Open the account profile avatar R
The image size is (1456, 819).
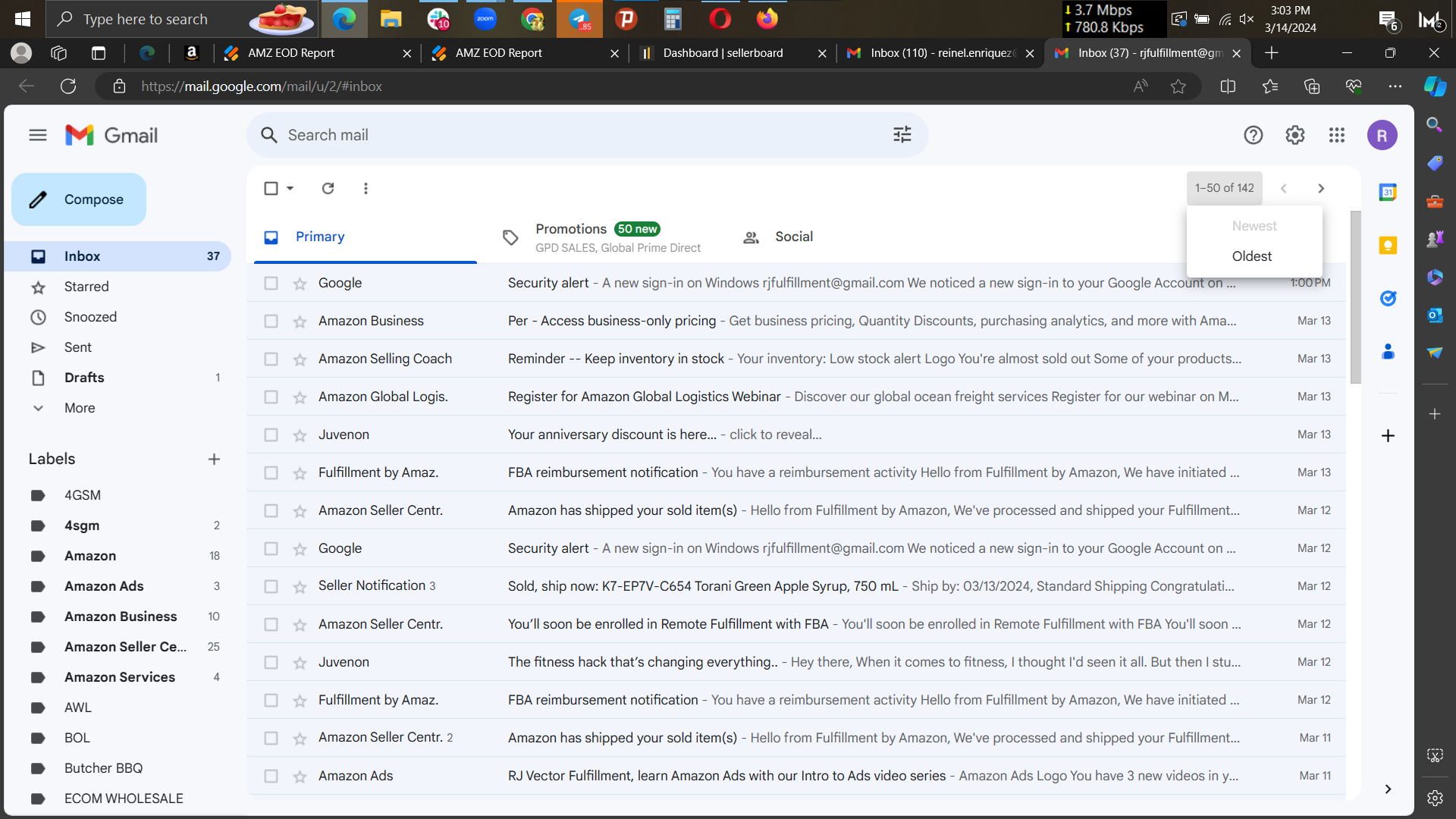pyautogui.click(x=1382, y=135)
